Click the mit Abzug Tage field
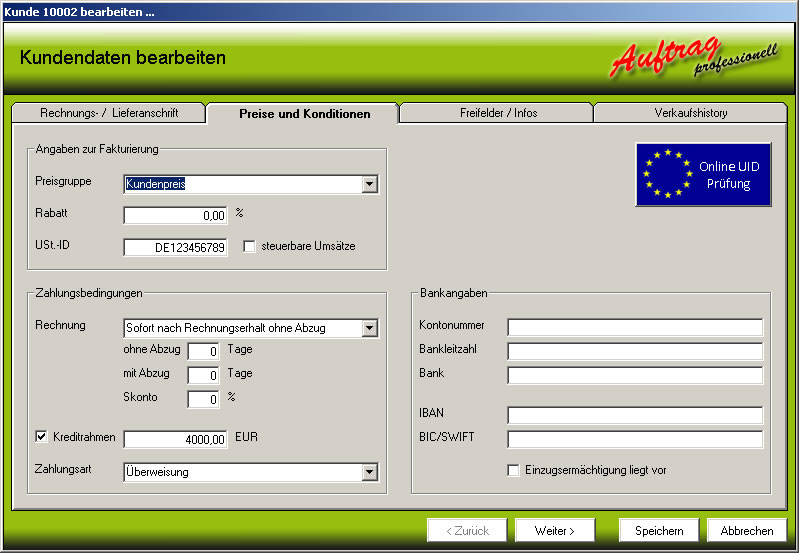The width and height of the screenshot is (799, 553). pos(203,375)
